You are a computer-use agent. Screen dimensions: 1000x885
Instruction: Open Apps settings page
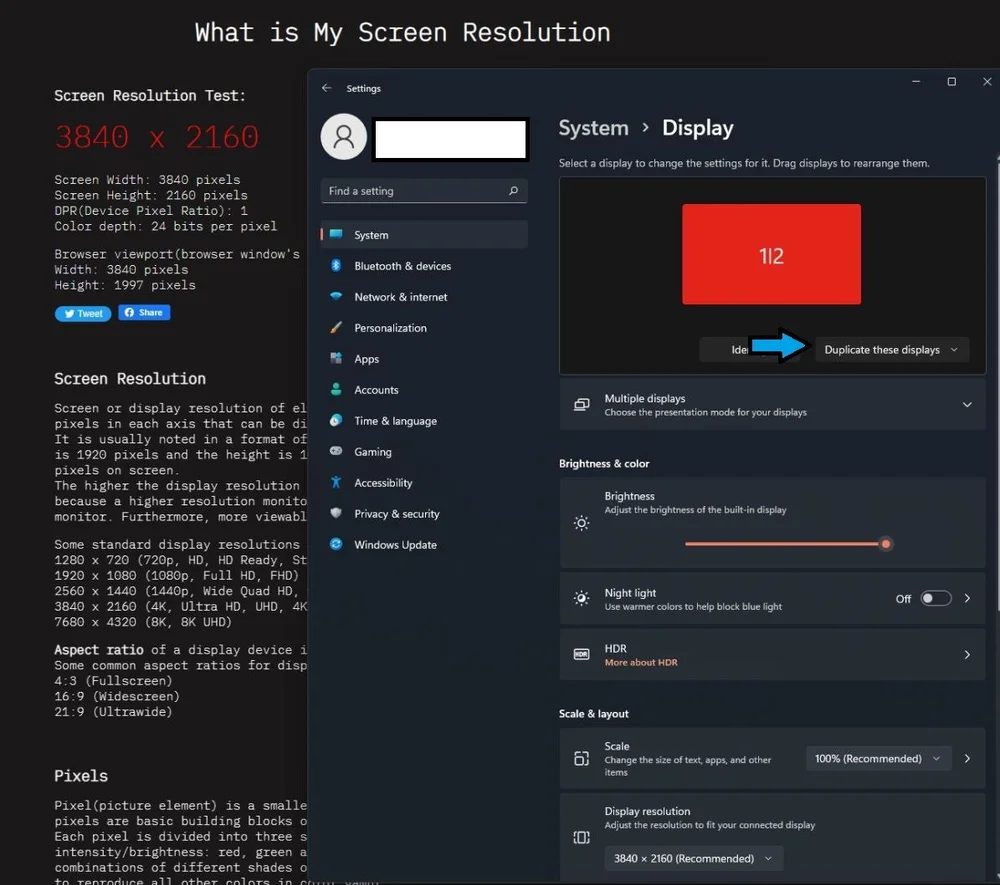pyautogui.click(x=424, y=358)
